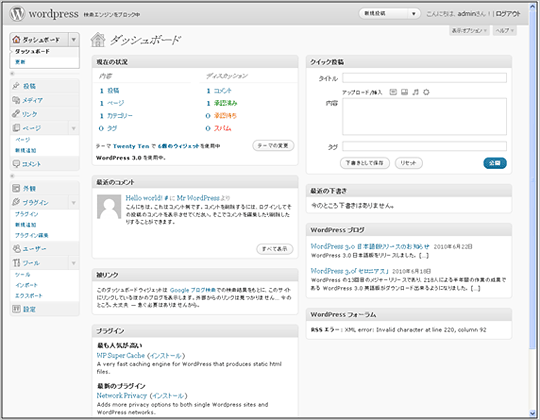Expand the Screen Options tab
Screen dimensions: 540x420
(x=469, y=31)
